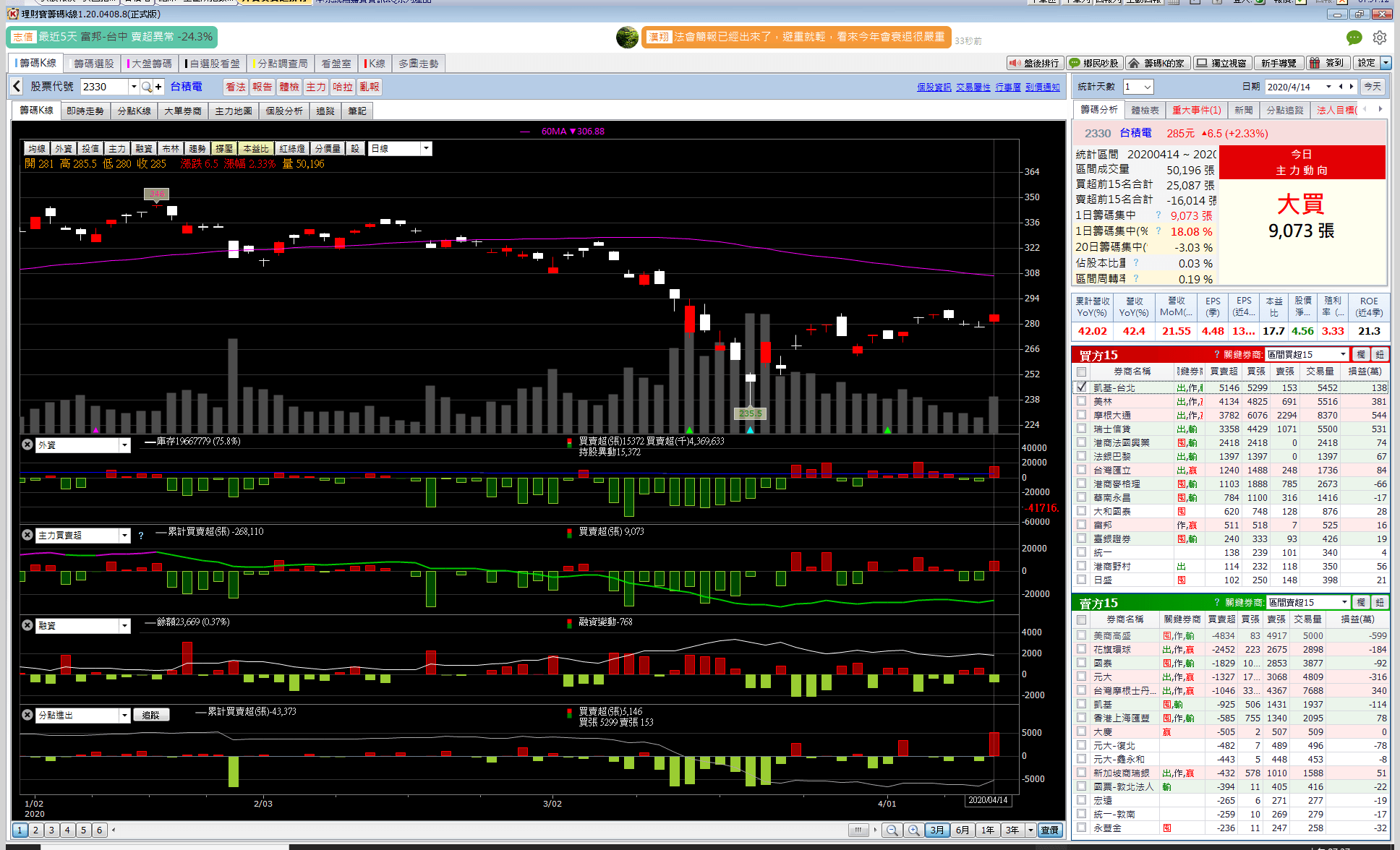
Task: Open 獨立視窗 standalone window button
Action: tap(1221, 64)
